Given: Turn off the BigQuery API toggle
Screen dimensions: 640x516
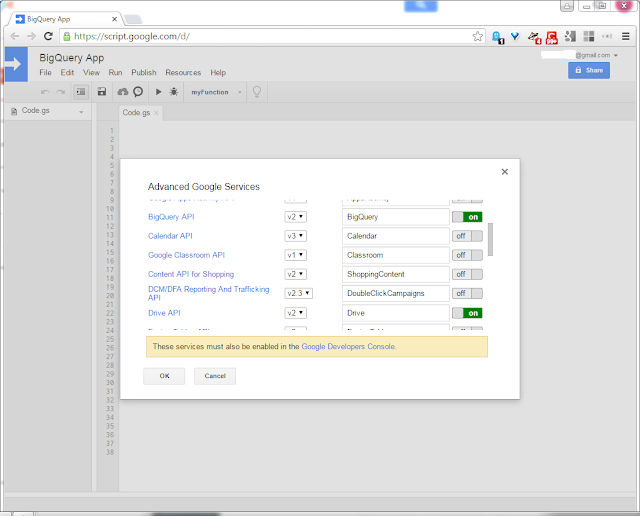Looking at the screenshot, I should coord(467,217).
